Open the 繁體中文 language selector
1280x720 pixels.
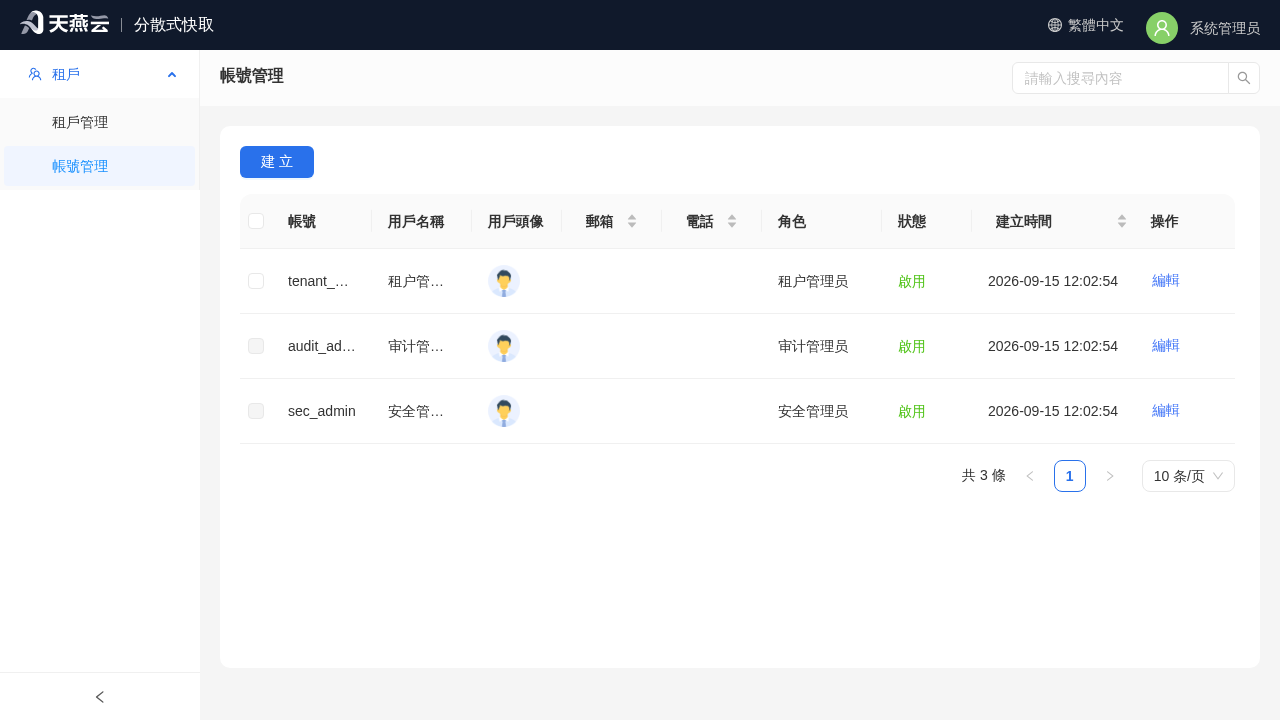1086,25
